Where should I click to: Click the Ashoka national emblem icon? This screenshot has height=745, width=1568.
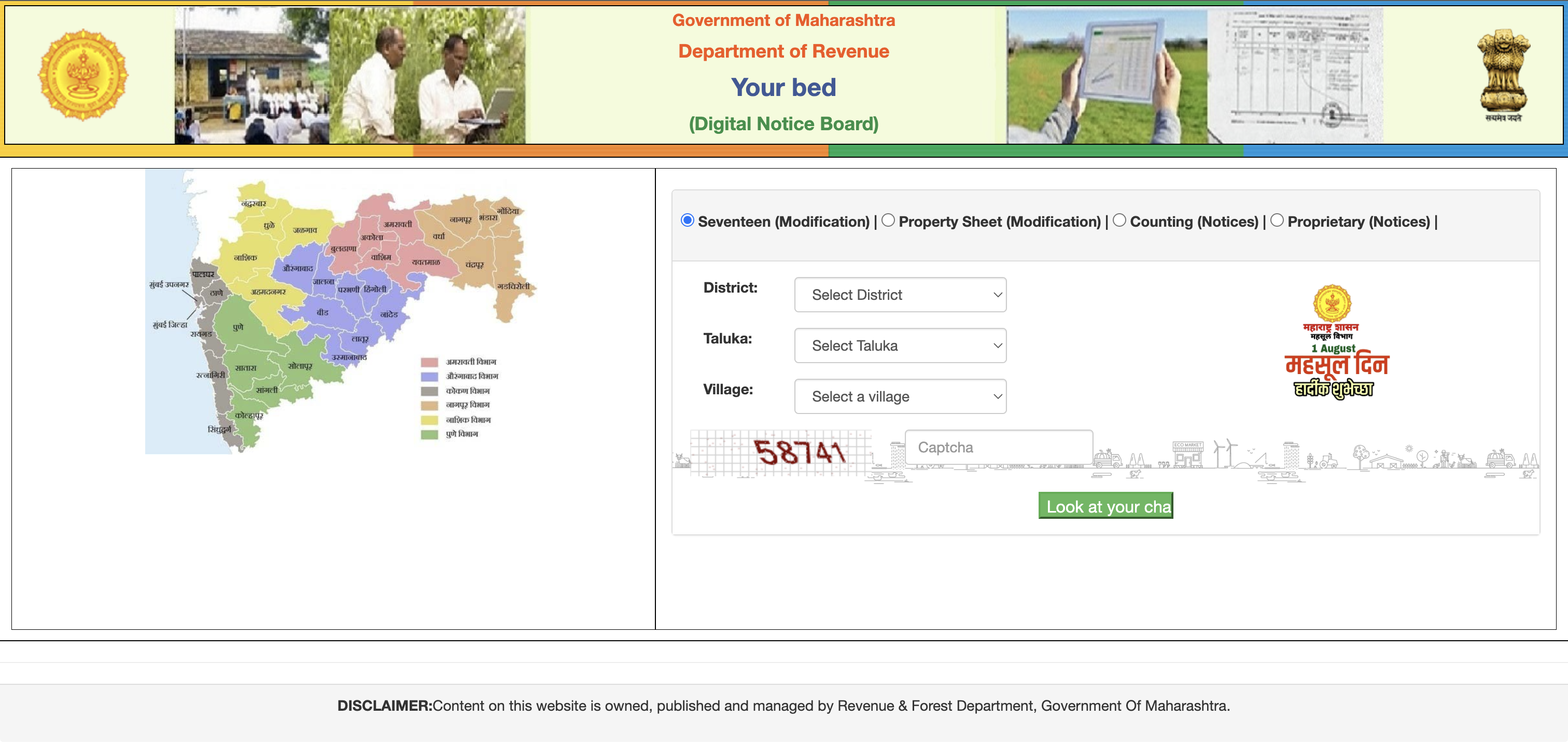(x=1504, y=75)
